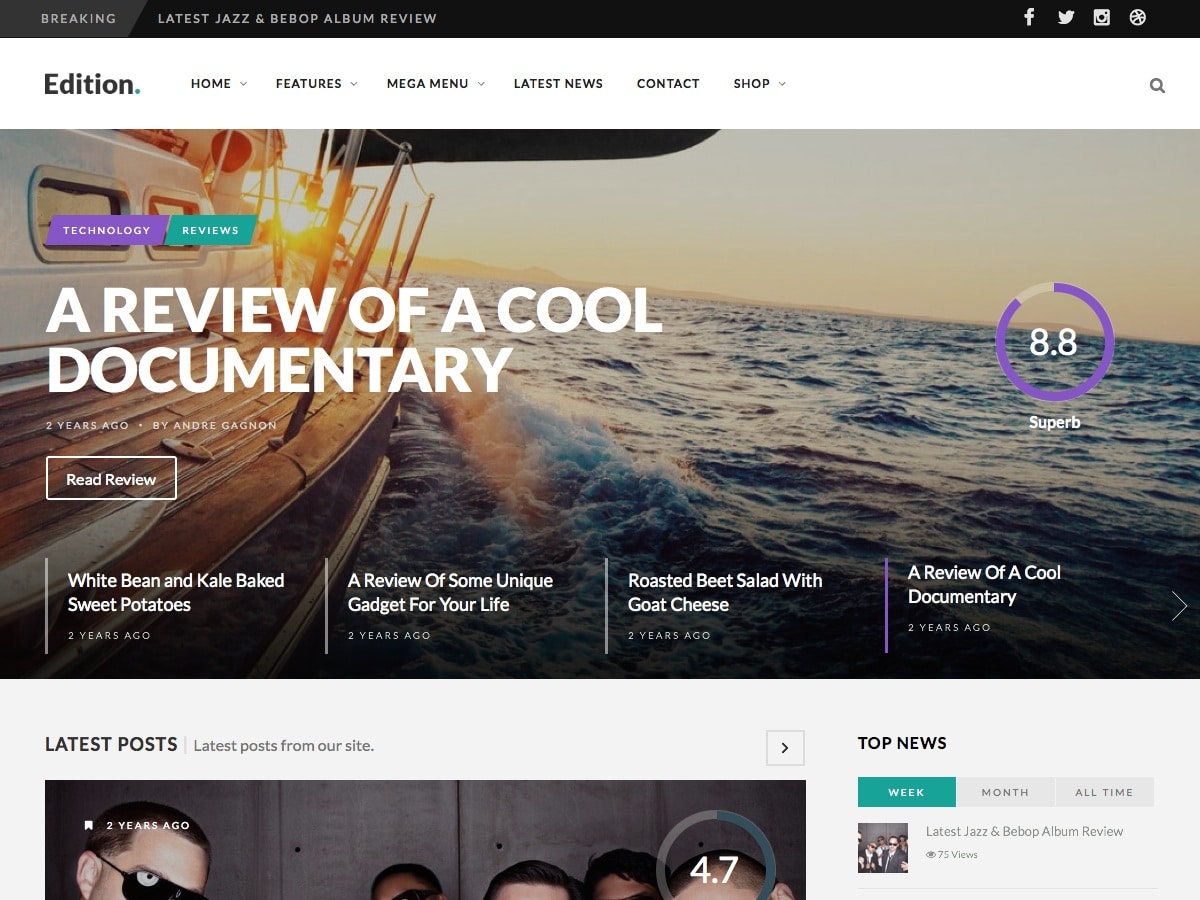This screenshot has width=1200, height=900.
Task: Open the Twitter social icon
Action: click(x=1066, y=17)
